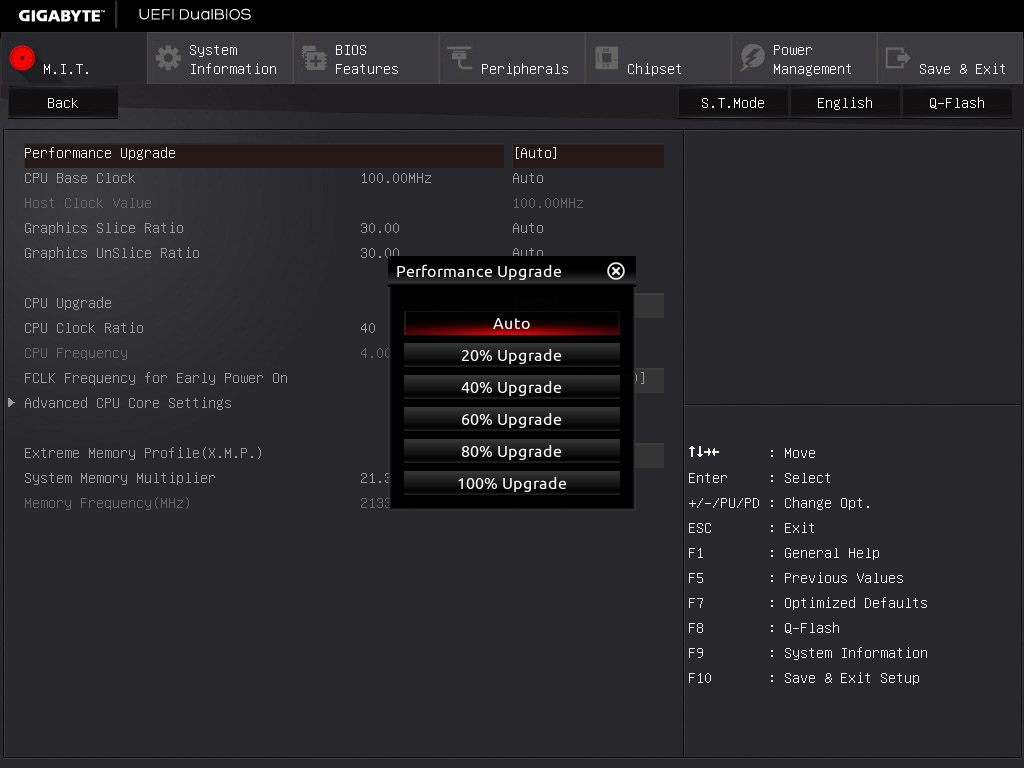Choose the 20% Upgrade option
Screen dimensions: 1024x768
511,355
